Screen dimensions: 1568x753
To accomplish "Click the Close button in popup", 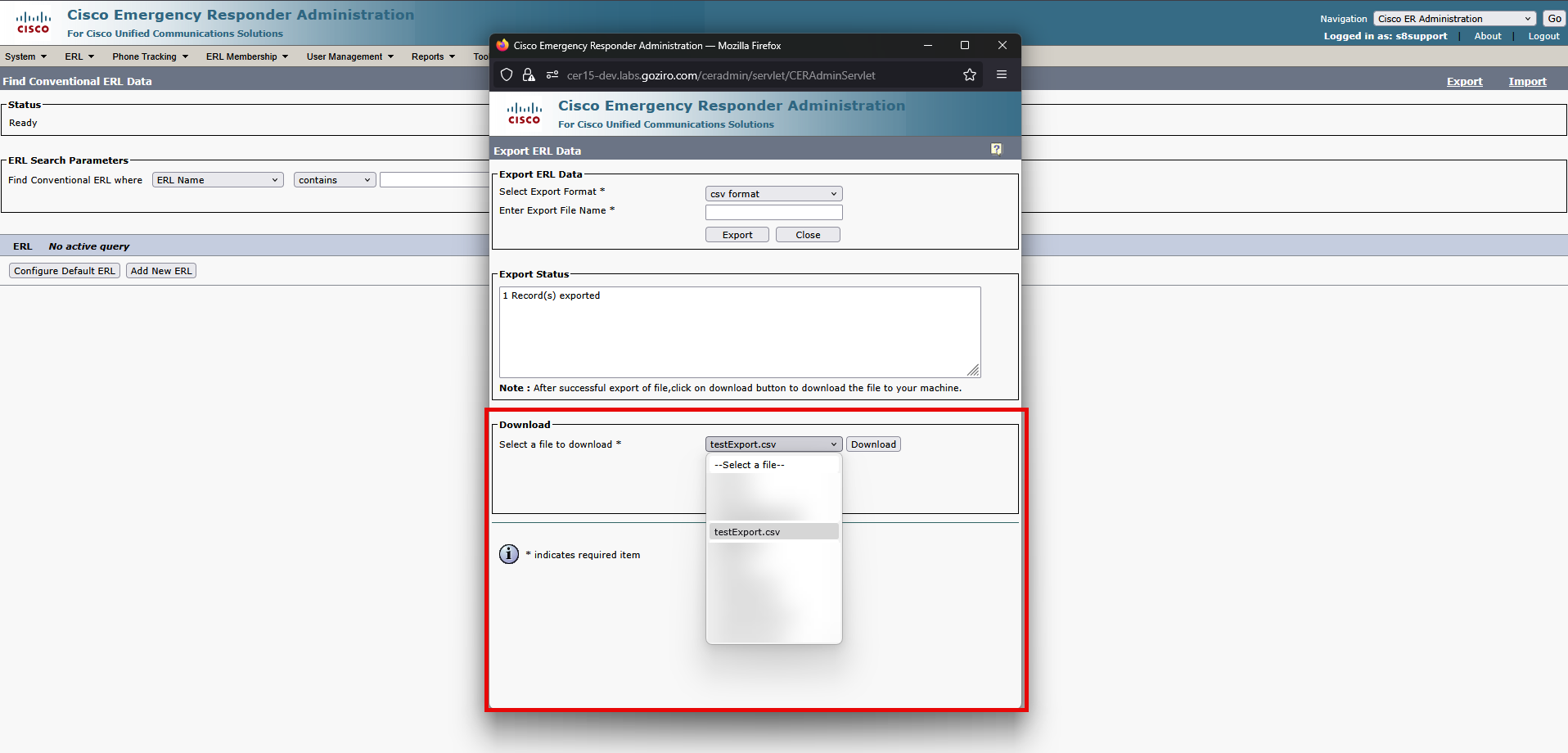I will point(808,235).
